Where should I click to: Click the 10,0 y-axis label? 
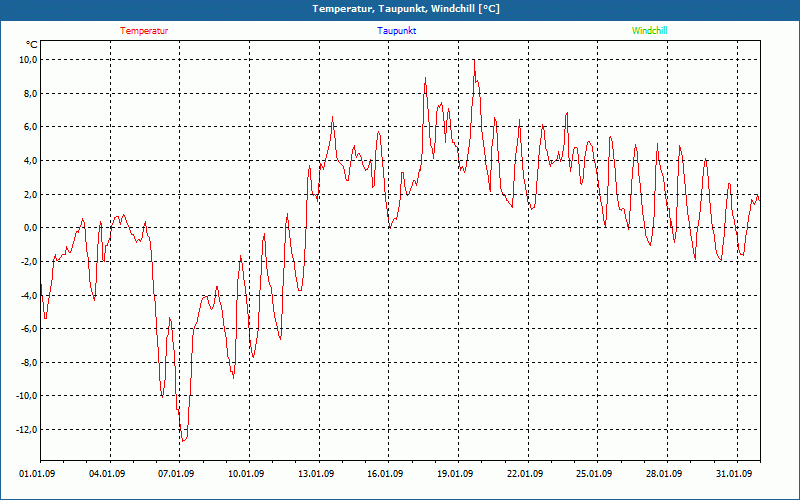[28, 60]
